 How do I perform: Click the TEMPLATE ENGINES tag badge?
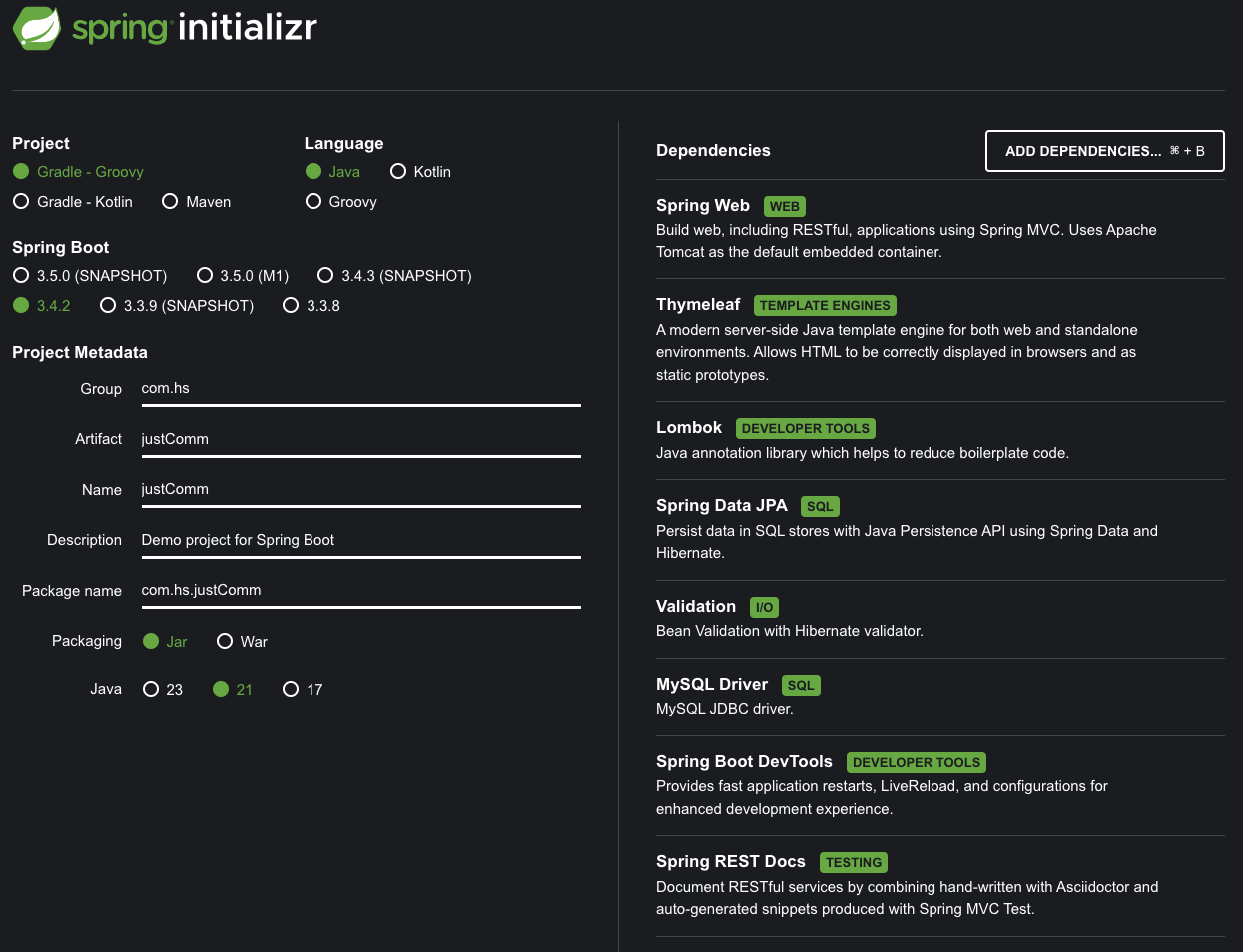point(825,306)
